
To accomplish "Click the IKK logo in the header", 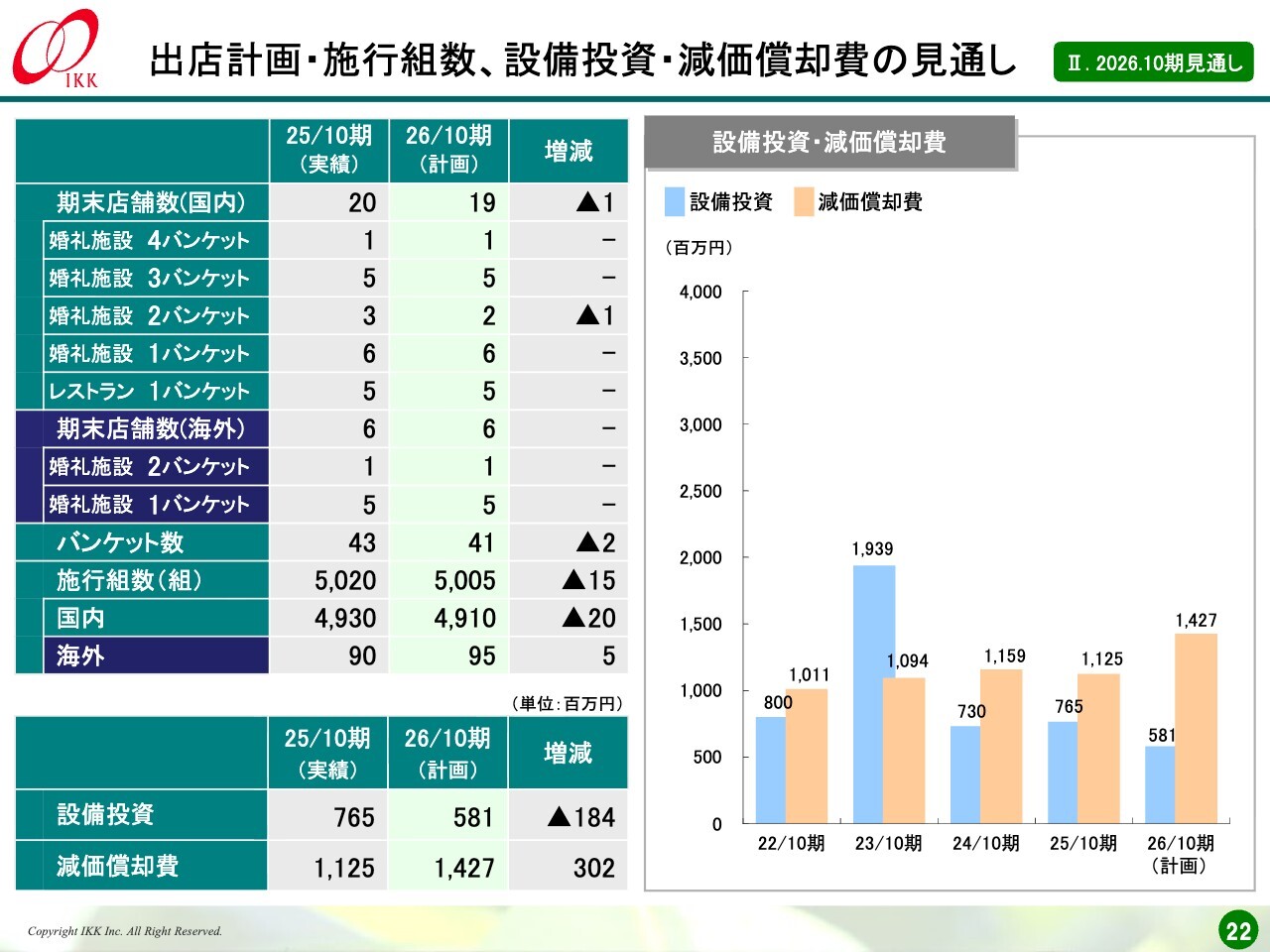I will coord(57,49).
